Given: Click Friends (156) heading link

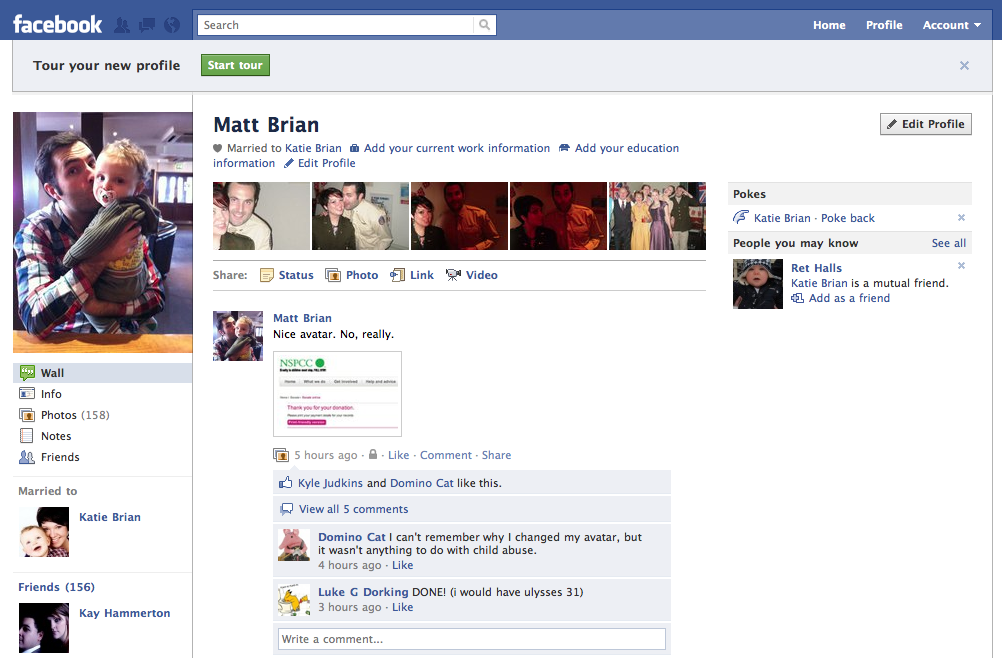Looking at the screenshot, I should tap(56, 587).
